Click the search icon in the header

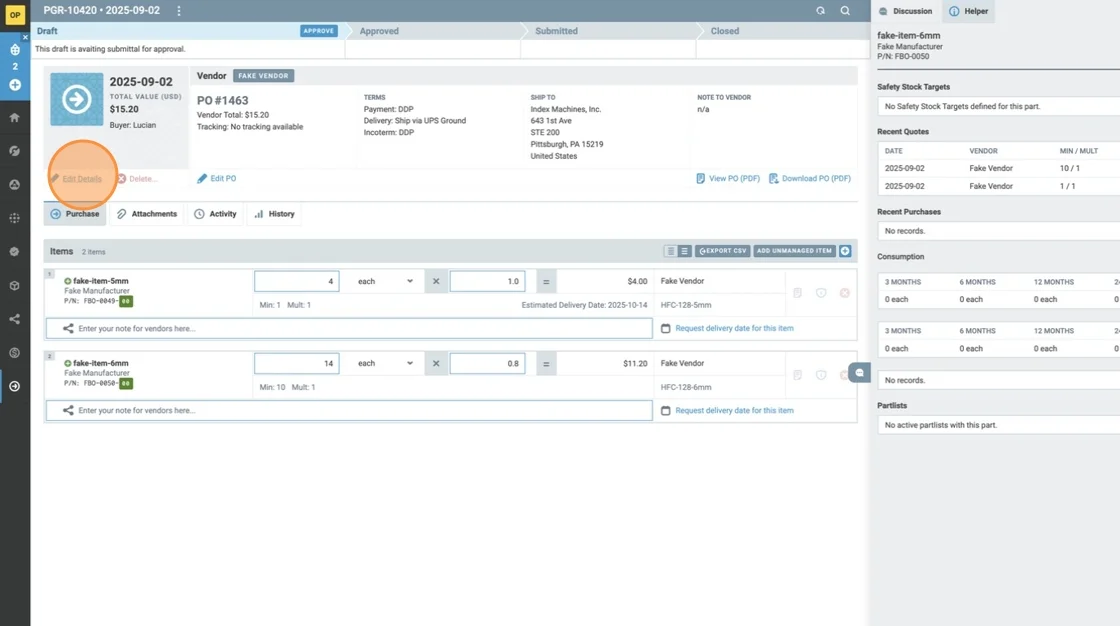(845, 10)
